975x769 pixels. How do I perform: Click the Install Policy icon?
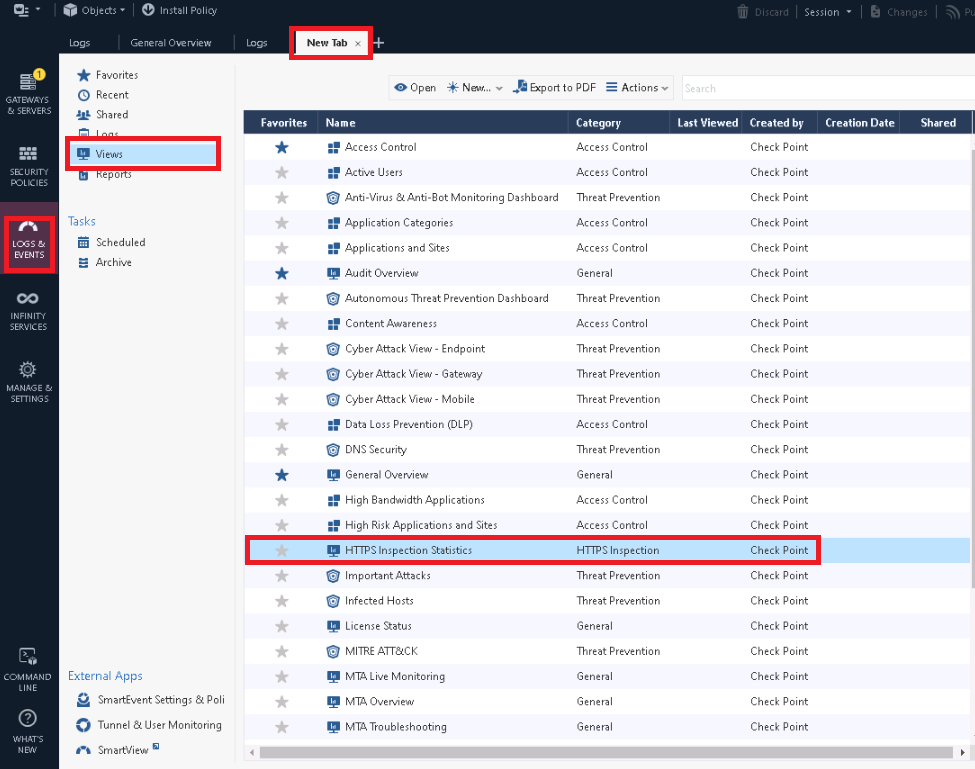[148, 10]
